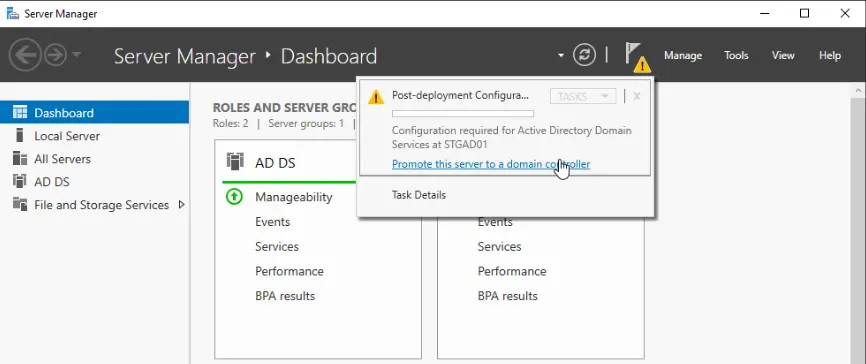The image size is (866, 364).
Task: Minimize the Server Manager window
Action: click(764, 13)
